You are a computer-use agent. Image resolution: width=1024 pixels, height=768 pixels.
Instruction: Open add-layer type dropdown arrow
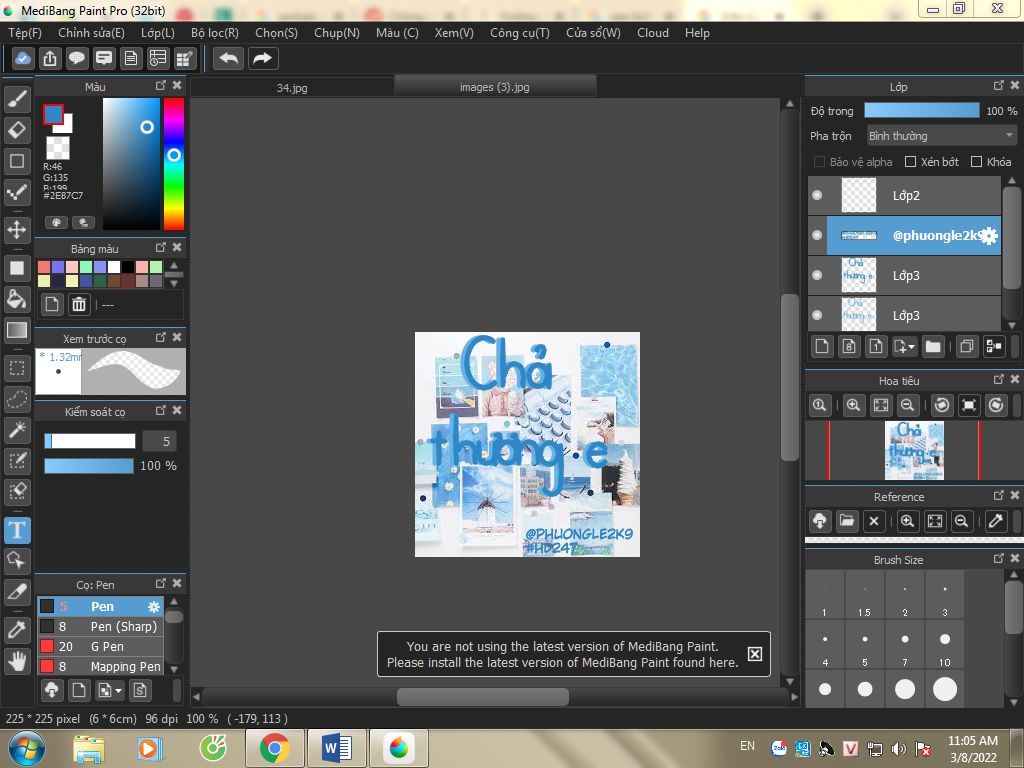[912, 346]
